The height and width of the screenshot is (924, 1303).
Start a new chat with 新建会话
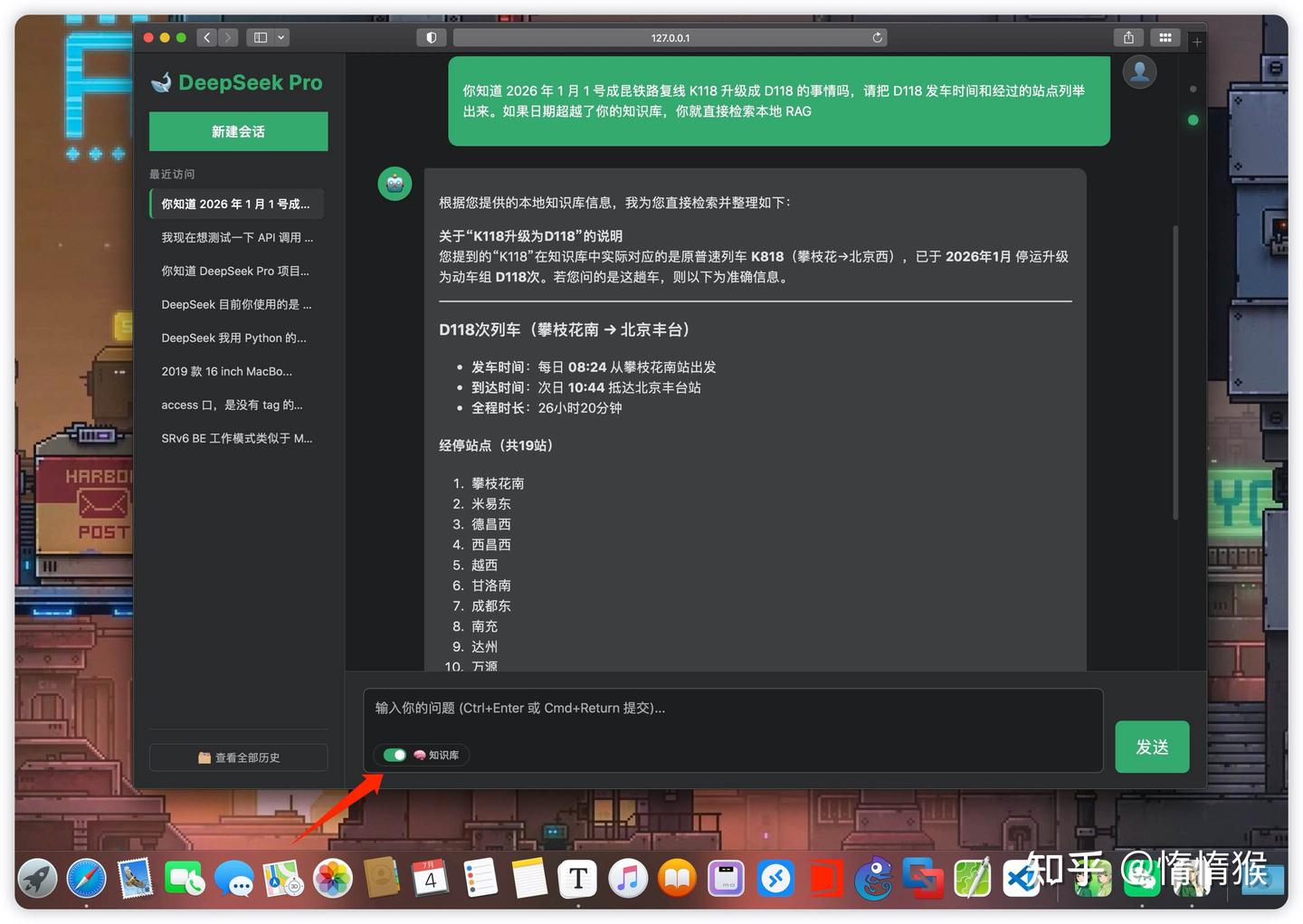point(238,131)
